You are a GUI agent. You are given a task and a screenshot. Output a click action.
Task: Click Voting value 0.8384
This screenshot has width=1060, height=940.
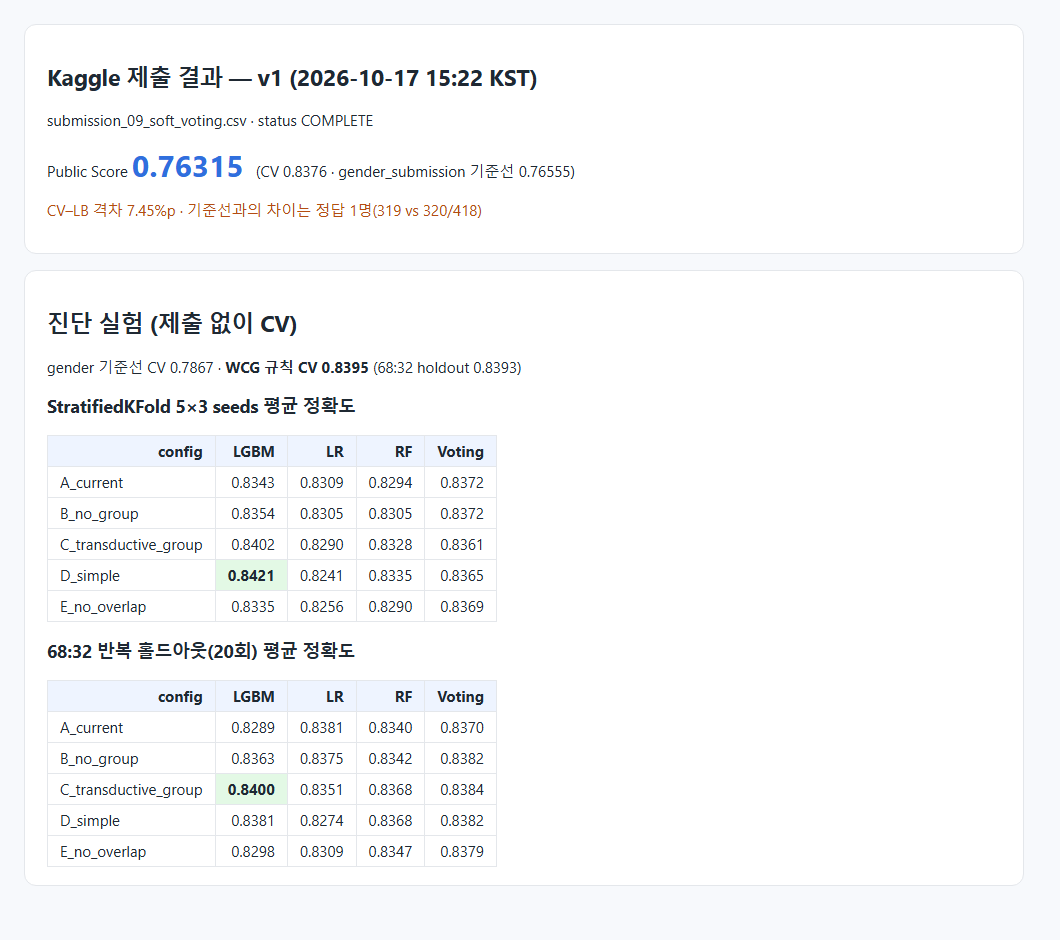click(462, 790)
